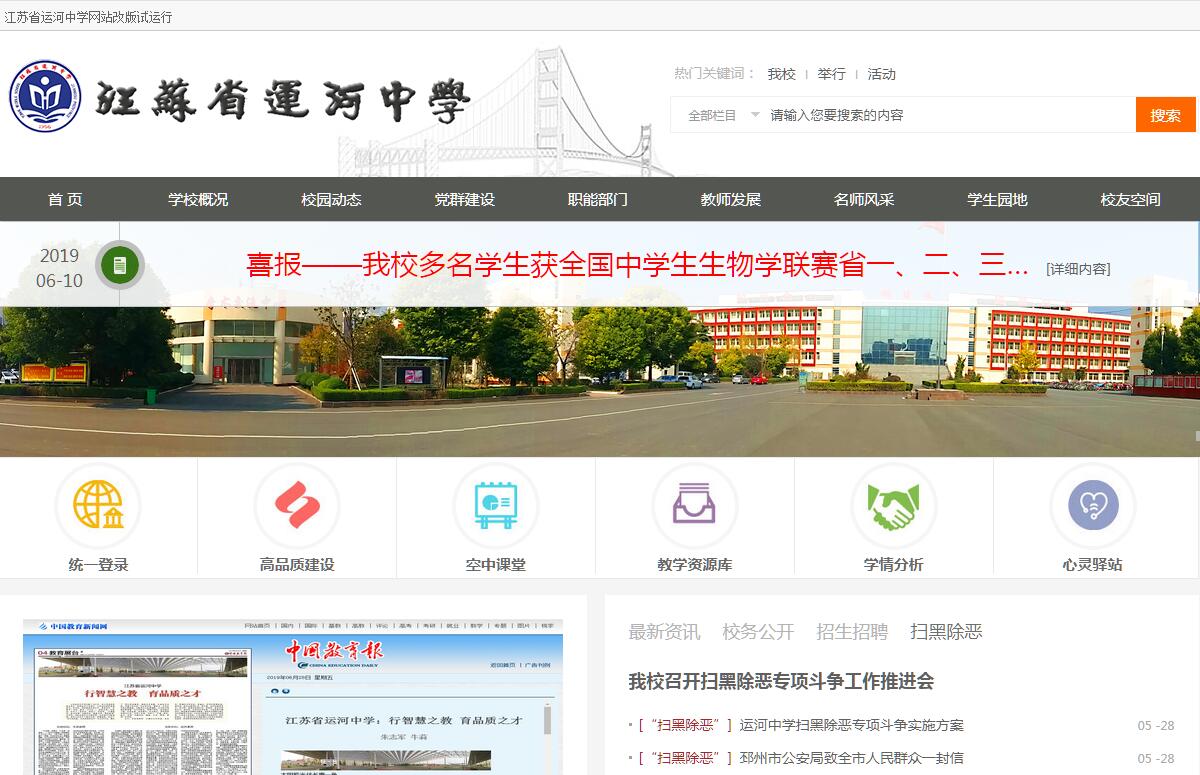Open the 运河中学扫黑除恶专项斗争实施方案 article
The height and width of the screenshot is (775, 1200).
click(851, 725)
